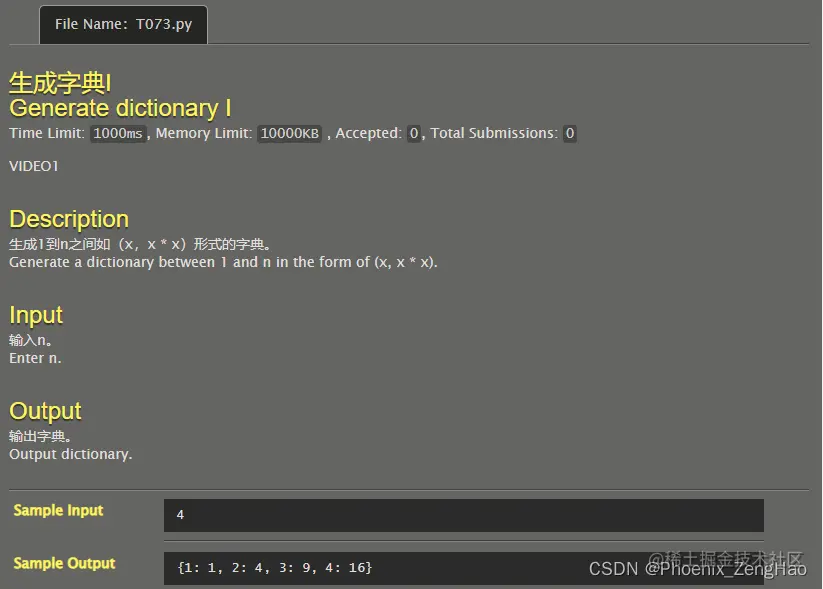The width and height of the screenshot is (823, 589).
Task: Click the English dictionary description sentence
Action: click(223, 262)
